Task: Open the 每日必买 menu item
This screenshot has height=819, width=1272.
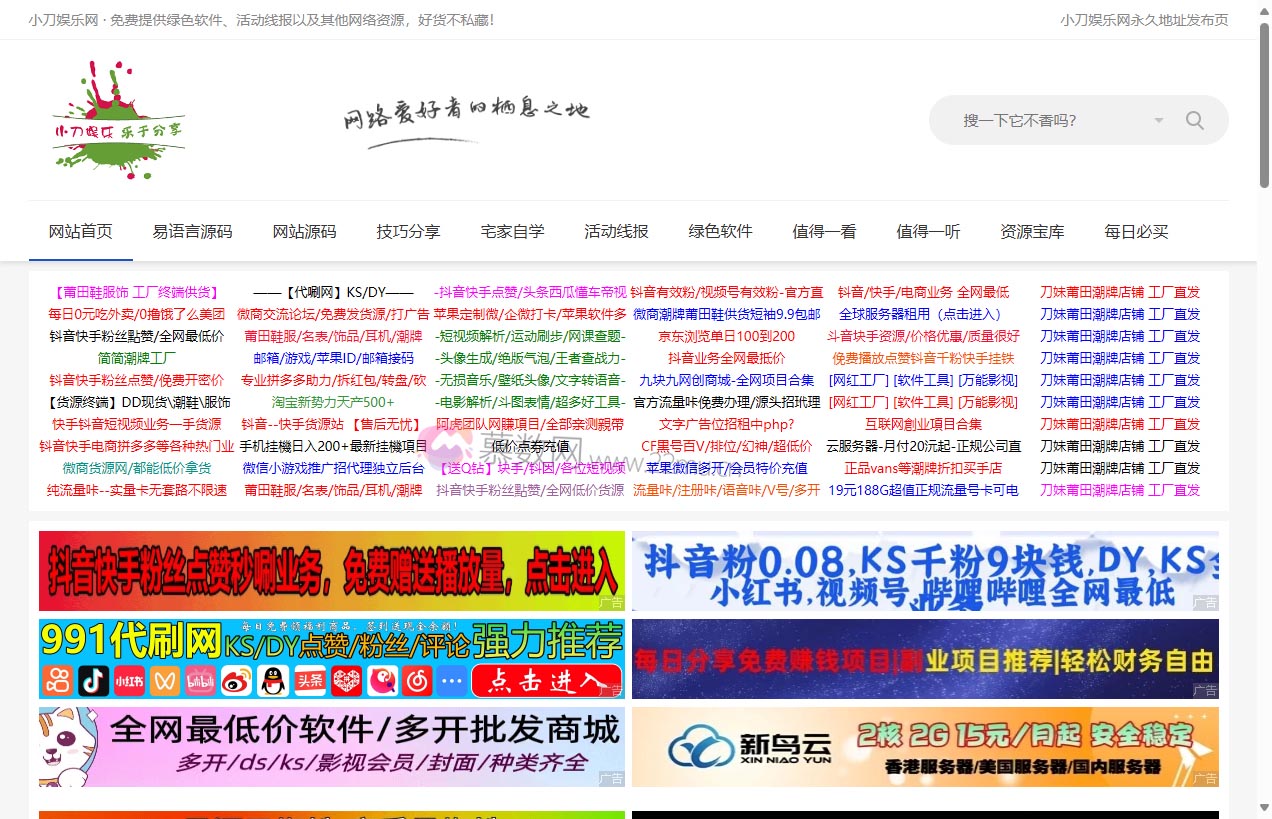Action: point(1136,231)
